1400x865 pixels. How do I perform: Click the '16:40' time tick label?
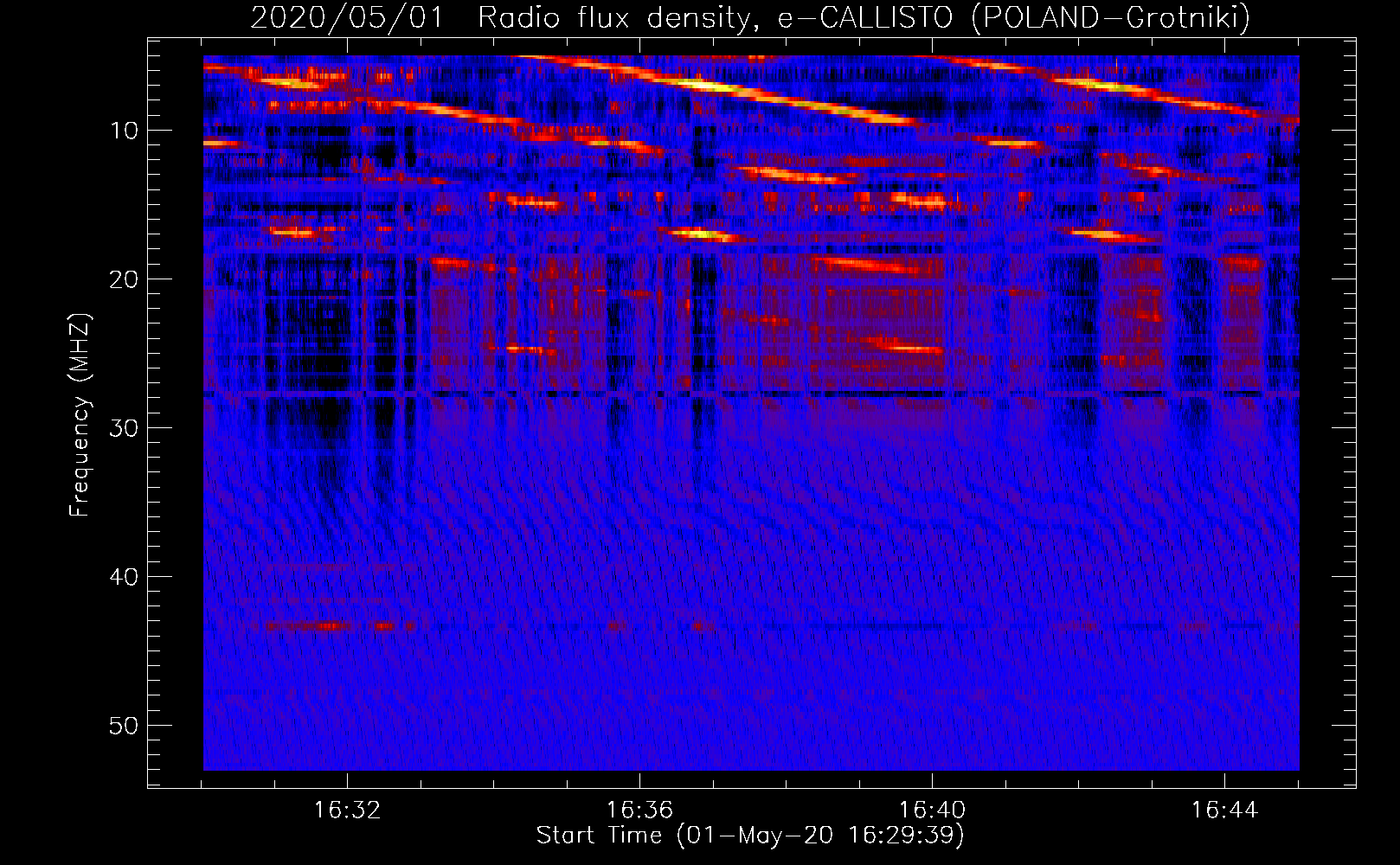932,811
